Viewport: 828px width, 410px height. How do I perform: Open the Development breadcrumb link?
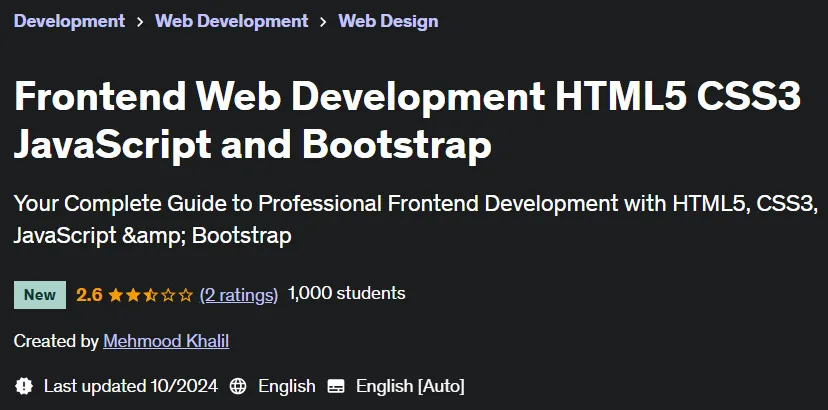click(x=69, y=21)
